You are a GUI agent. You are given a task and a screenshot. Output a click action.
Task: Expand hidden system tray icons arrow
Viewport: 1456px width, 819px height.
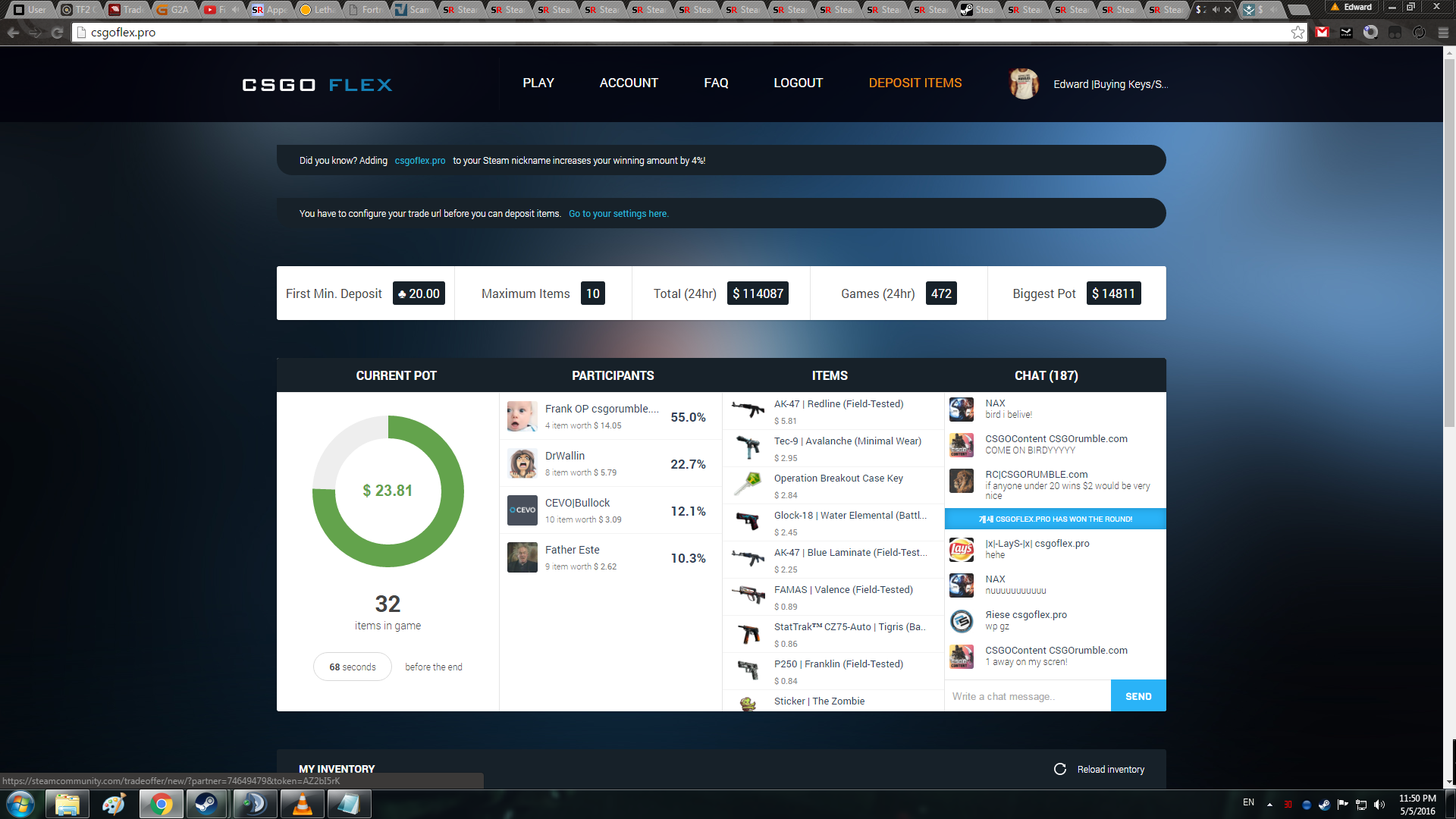1269,804
